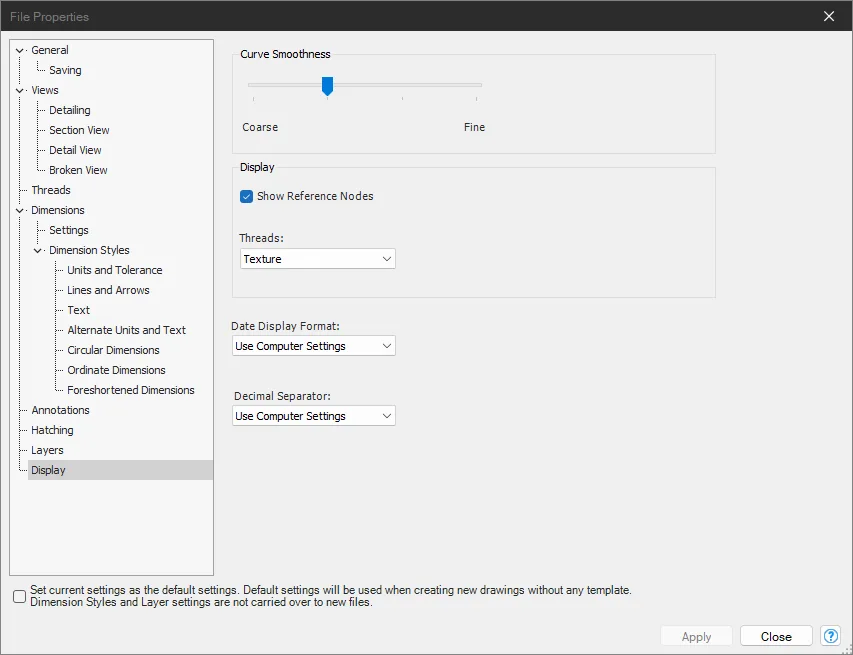Screen dimensions: 853x655
Task: Click the Apply button
Action: (x=696, y=637)
